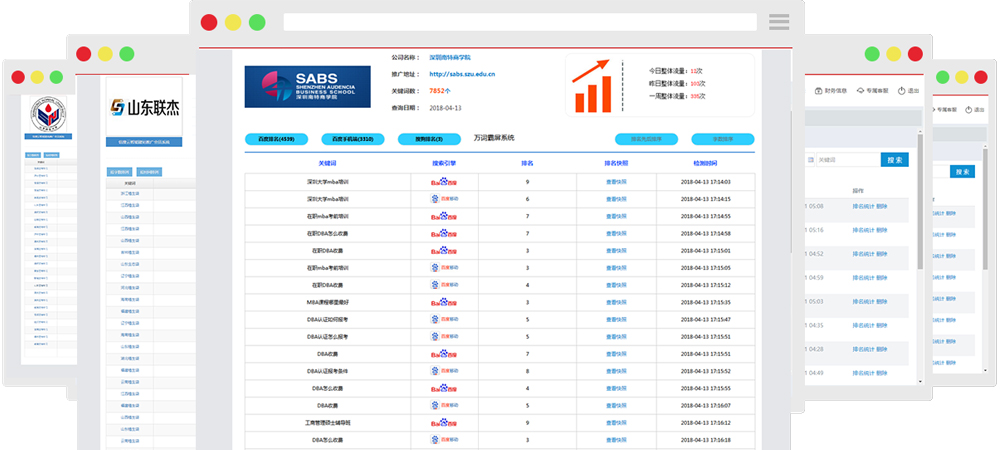Switch to the 百度手机端(3310) tab
1000x450 pixels.
[x=353, y=139]
